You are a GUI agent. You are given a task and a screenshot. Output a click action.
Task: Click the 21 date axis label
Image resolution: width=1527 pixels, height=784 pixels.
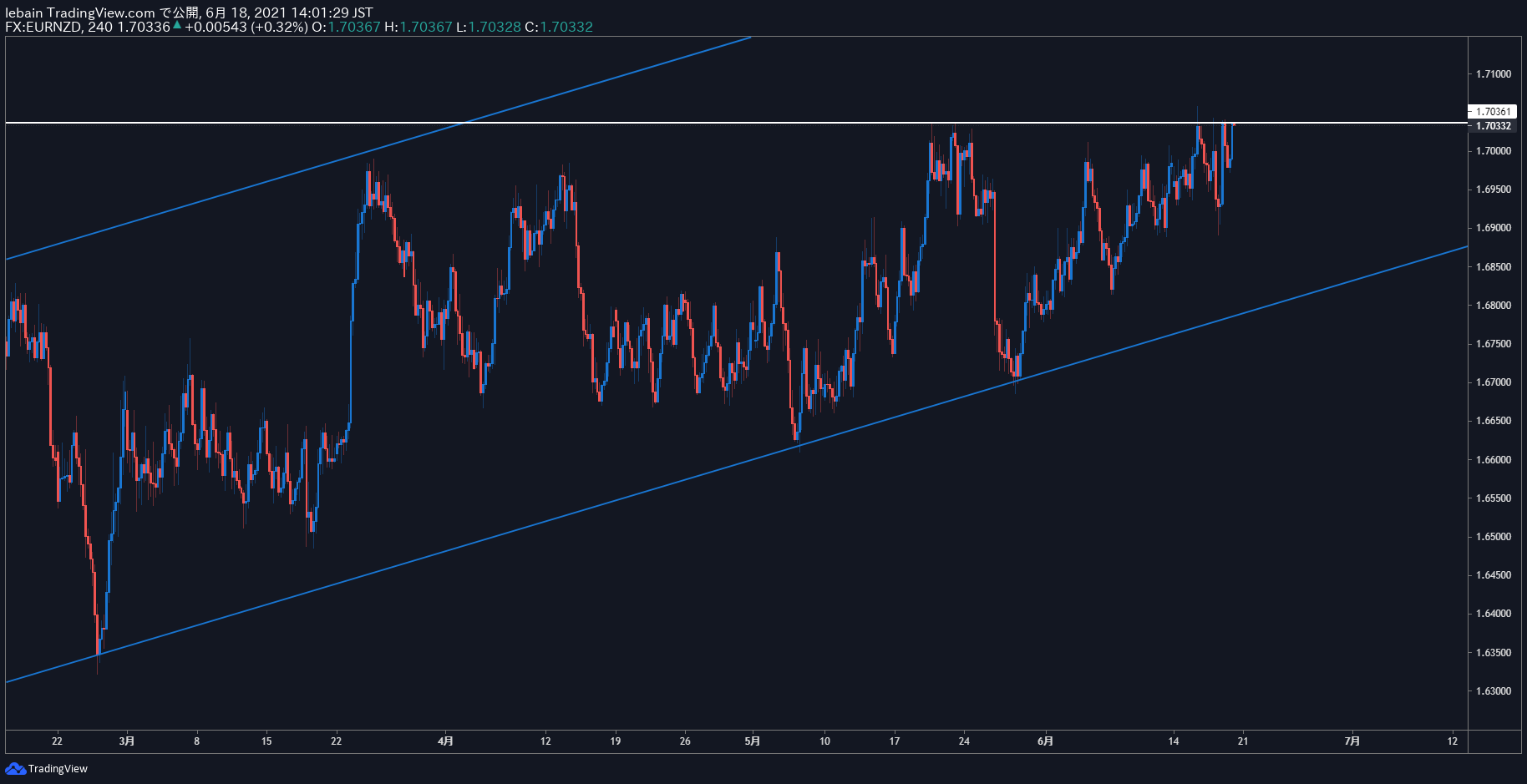click(x=1243, y=741)
